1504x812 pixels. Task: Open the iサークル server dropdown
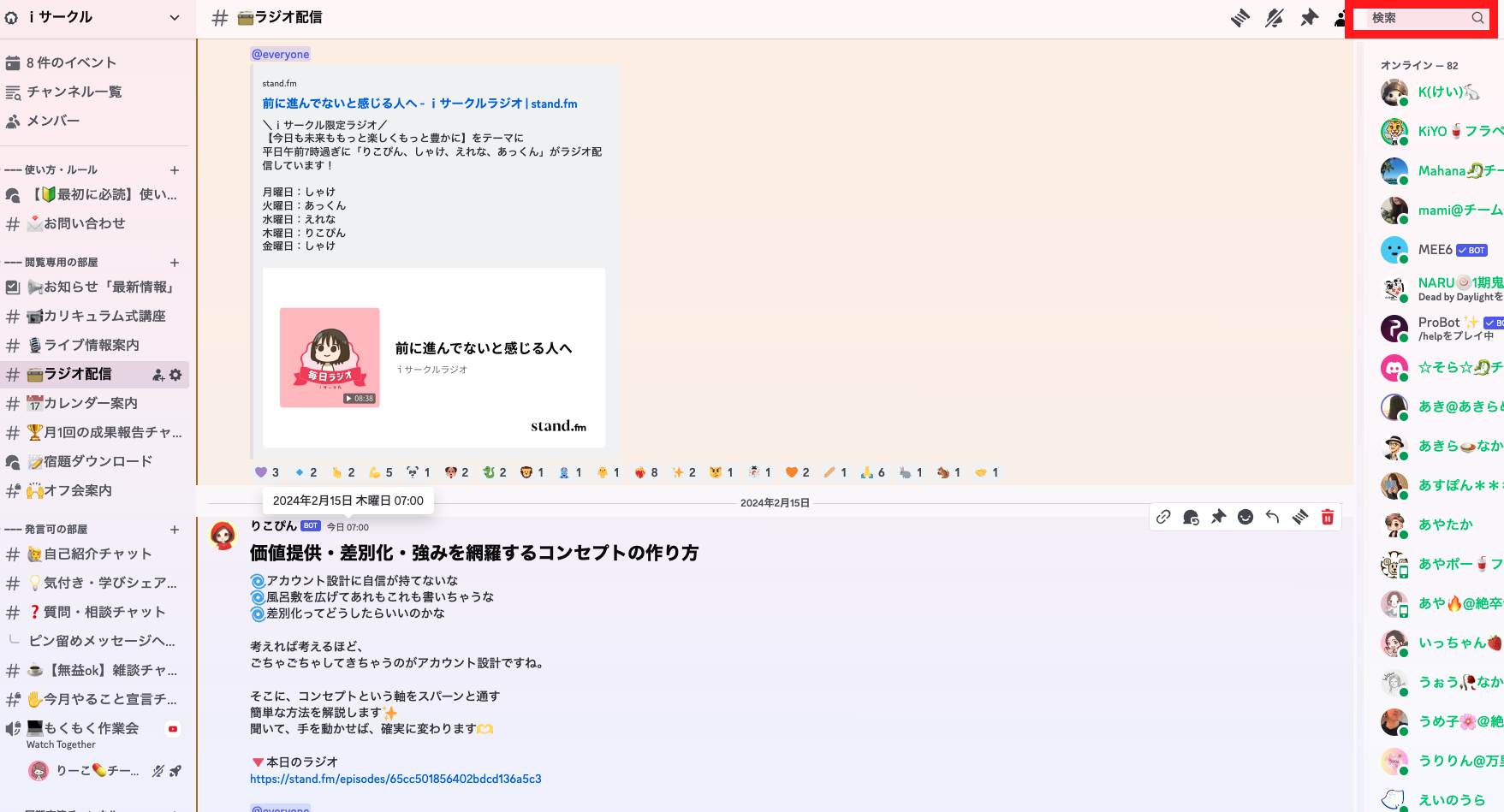point(94,17)
